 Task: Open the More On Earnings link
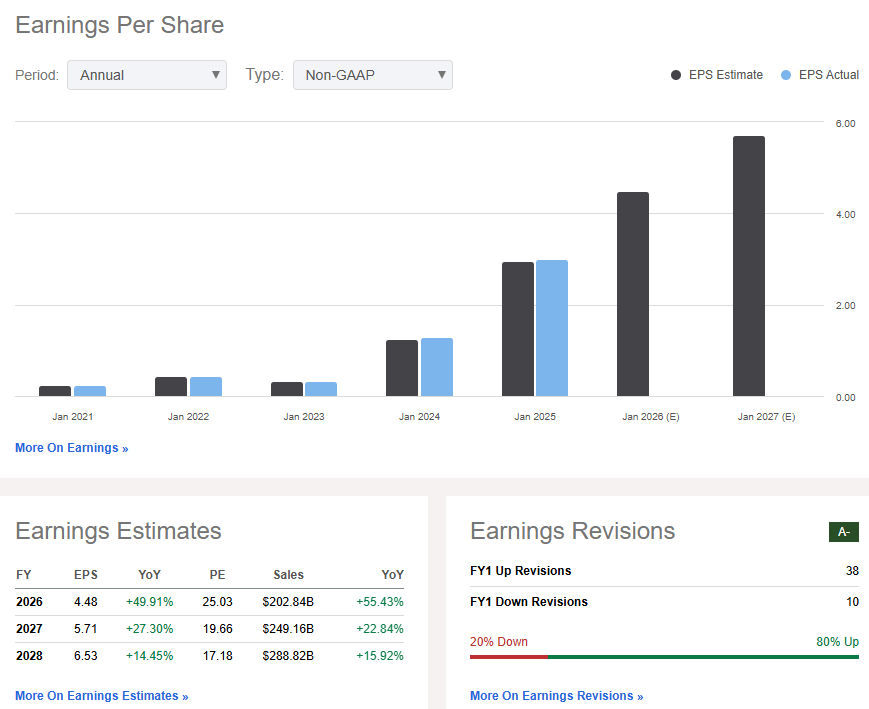(72, 448)
